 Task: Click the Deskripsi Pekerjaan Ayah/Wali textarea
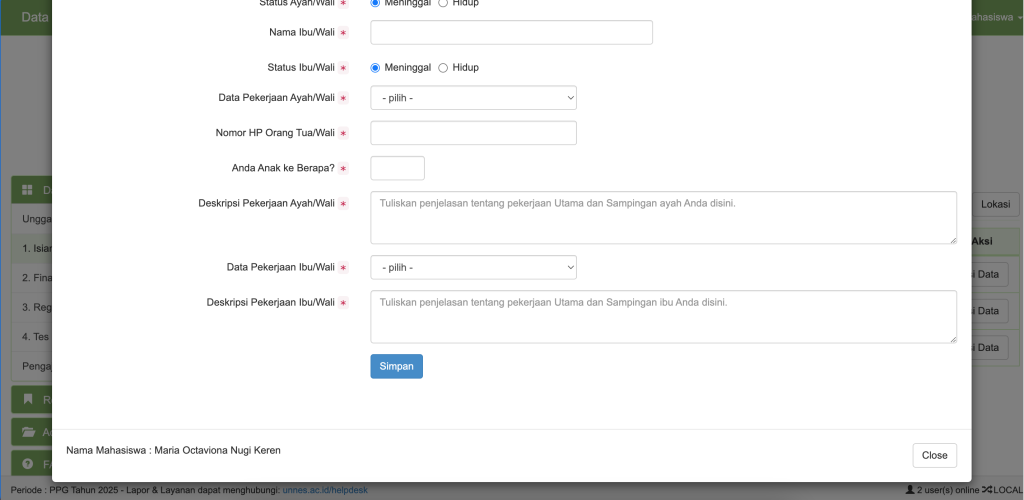coord(663,217)
